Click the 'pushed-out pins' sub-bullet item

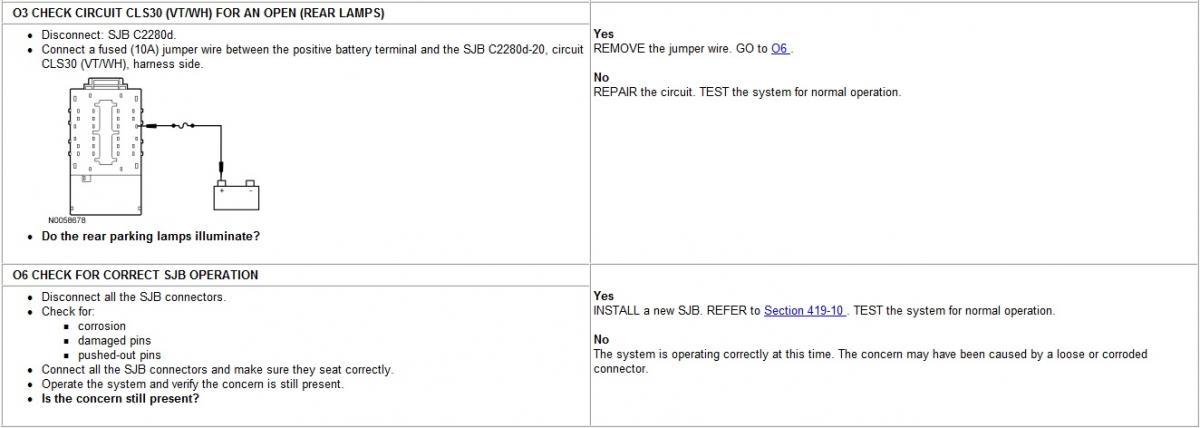point(119,355)
